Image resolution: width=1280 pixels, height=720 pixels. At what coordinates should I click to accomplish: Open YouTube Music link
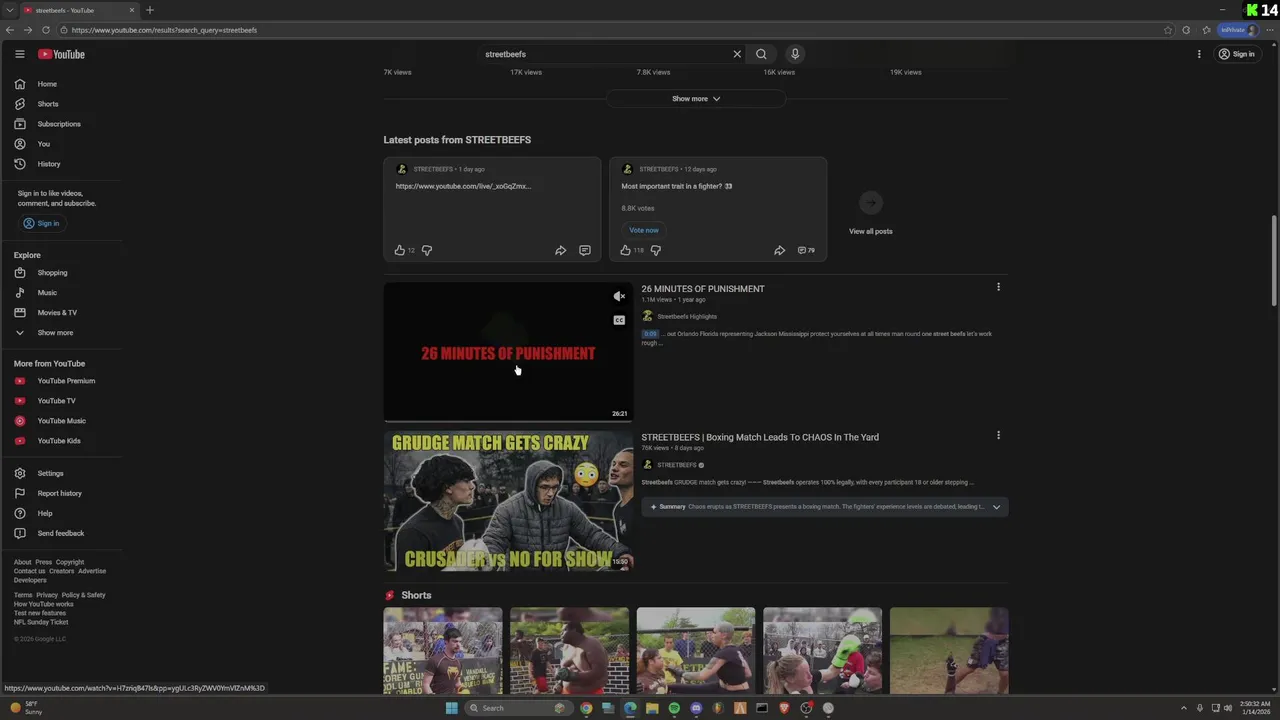click(61, 421)
